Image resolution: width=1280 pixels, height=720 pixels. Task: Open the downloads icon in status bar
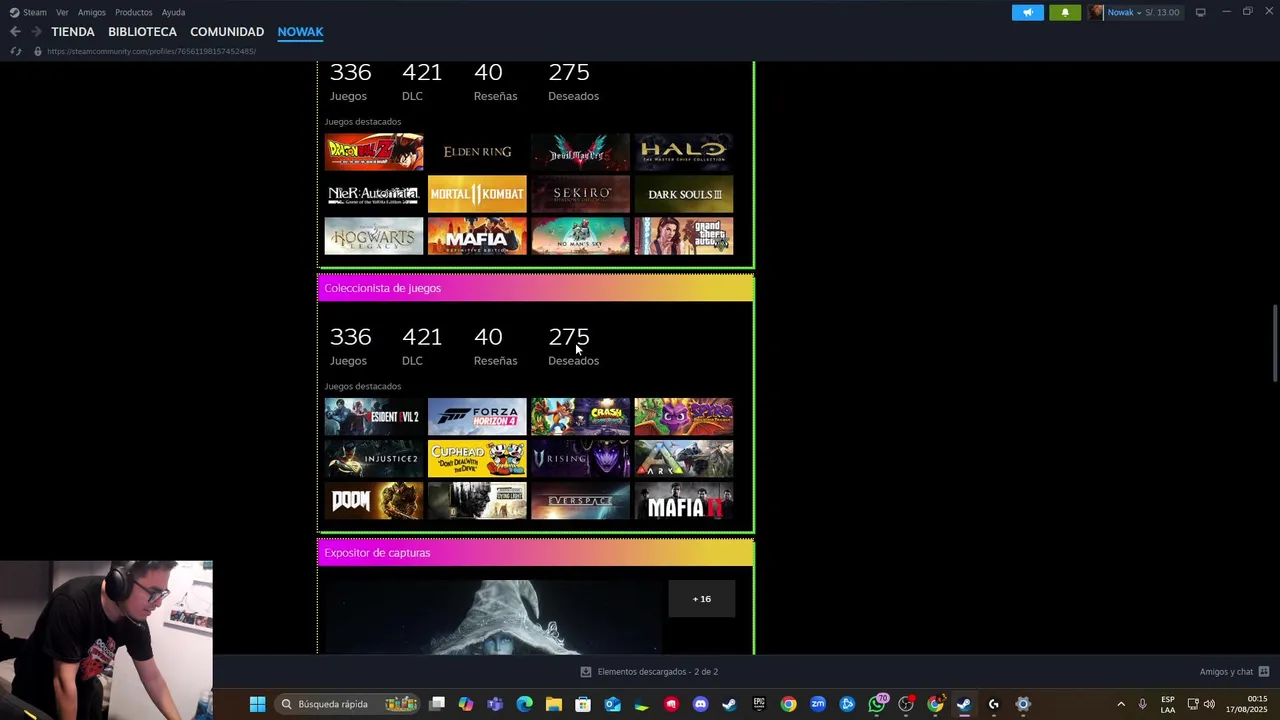586,672
